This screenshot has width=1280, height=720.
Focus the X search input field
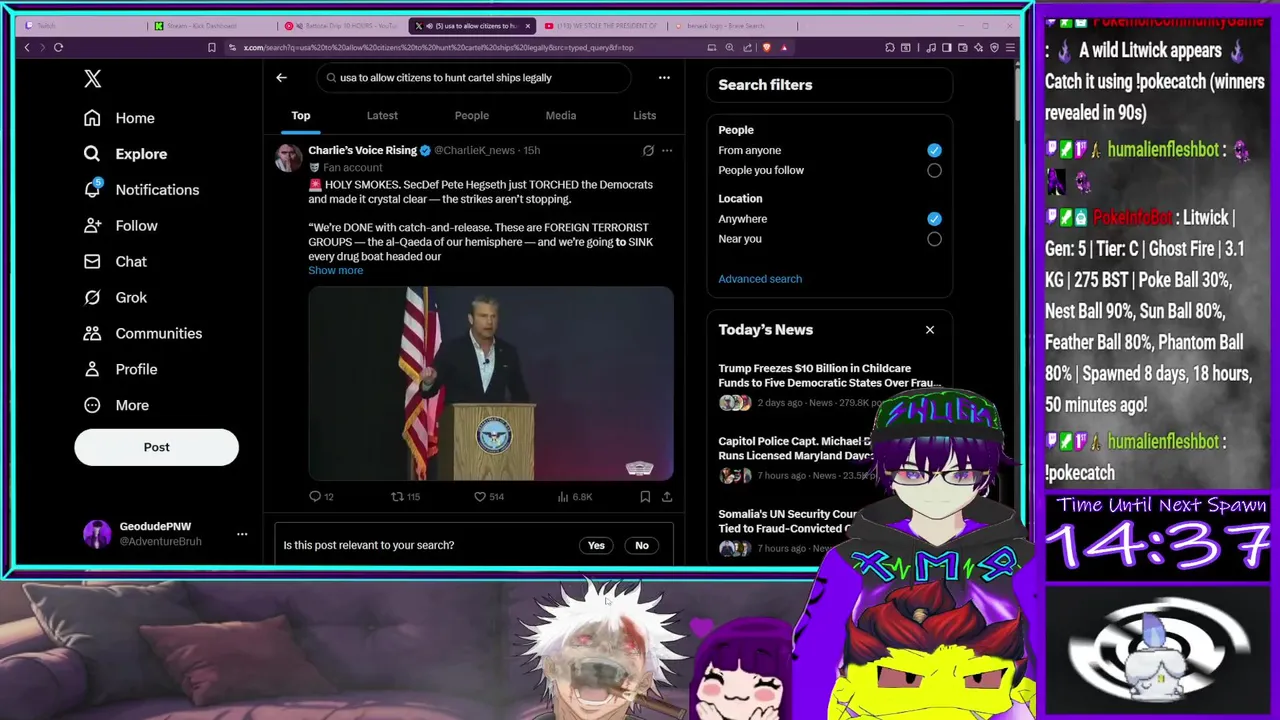(x=475, y=77)
